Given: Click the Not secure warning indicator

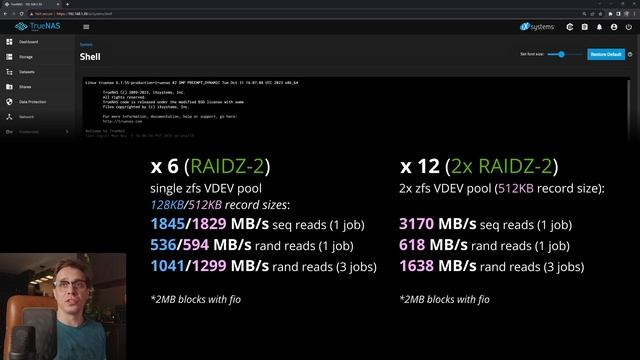Looking at the screenshot, I should 42,14.
